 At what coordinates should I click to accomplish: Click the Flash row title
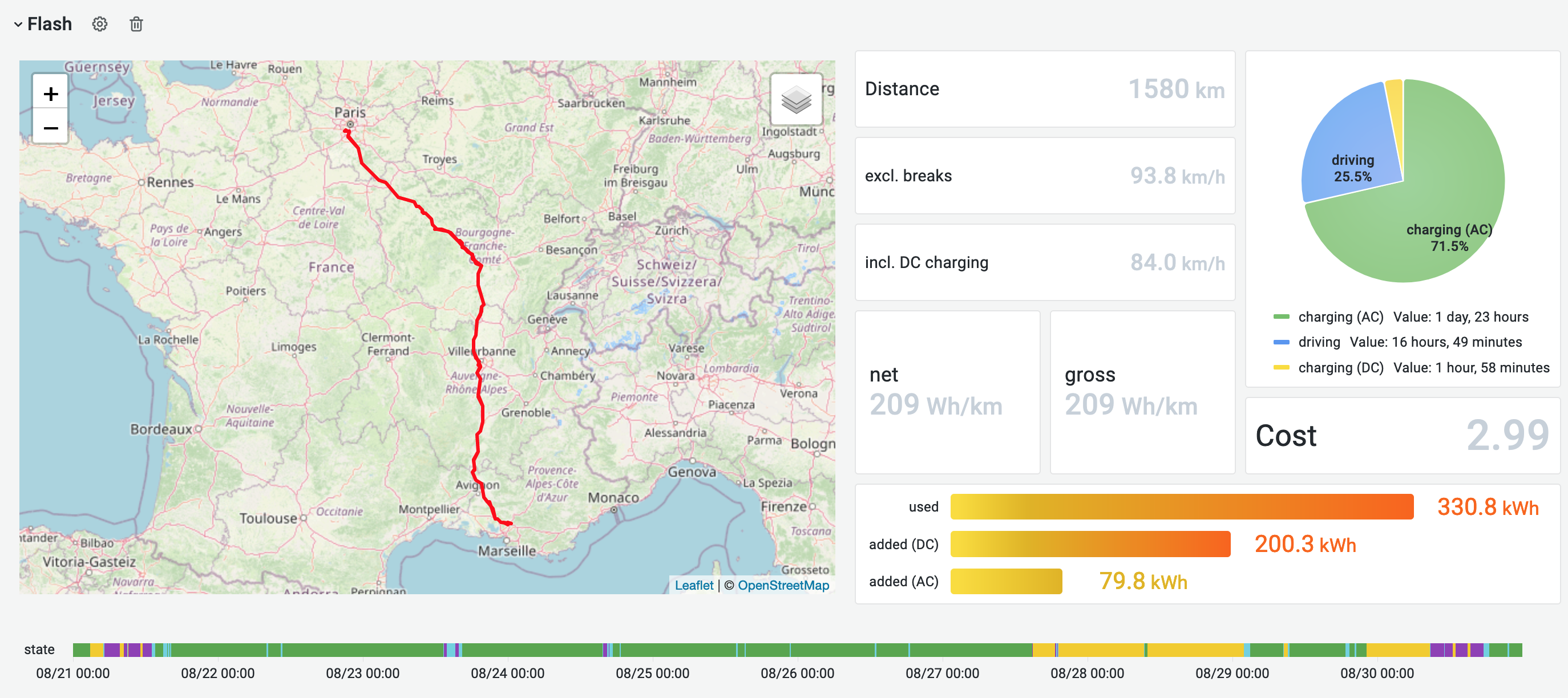tap(50, 25)
